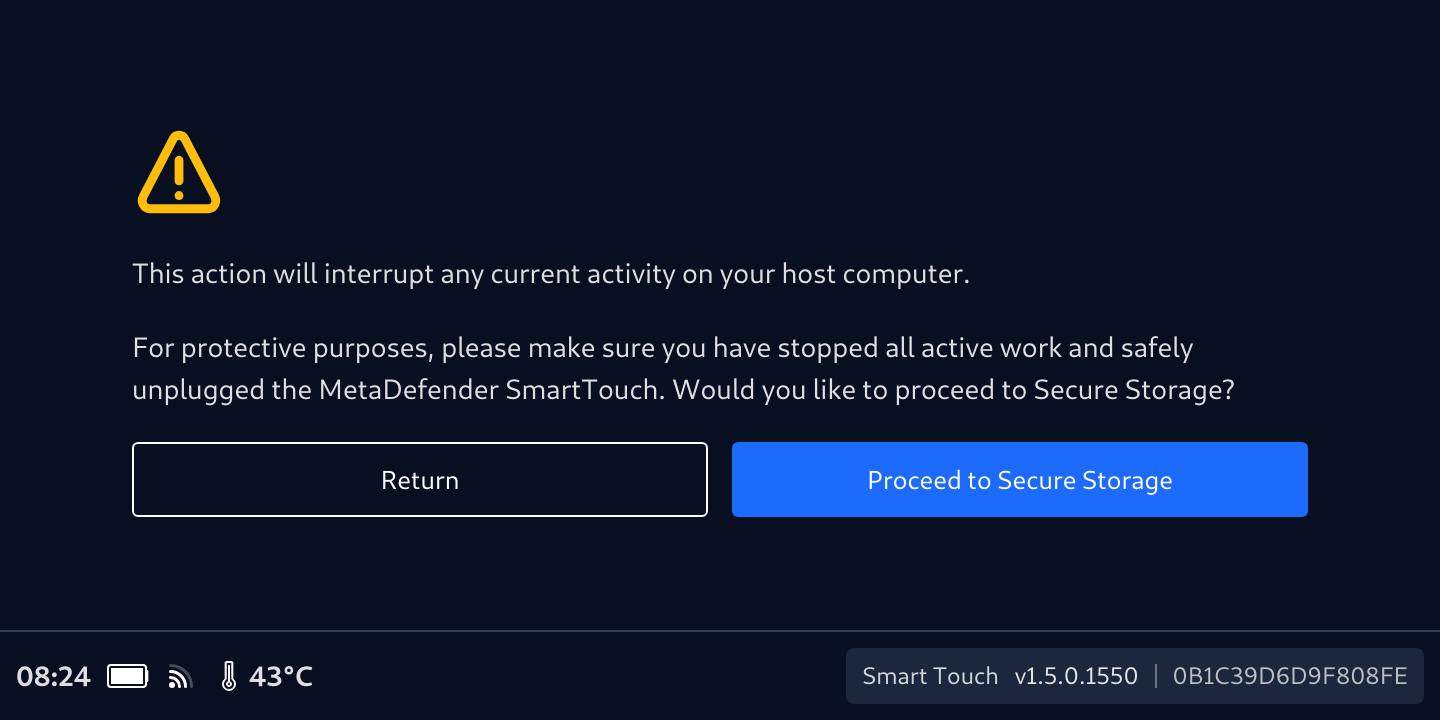Click firmware version v1.5.0.1550
Image resolution: width=1440 pixels, height=720 pixels.
point(1076,677)
